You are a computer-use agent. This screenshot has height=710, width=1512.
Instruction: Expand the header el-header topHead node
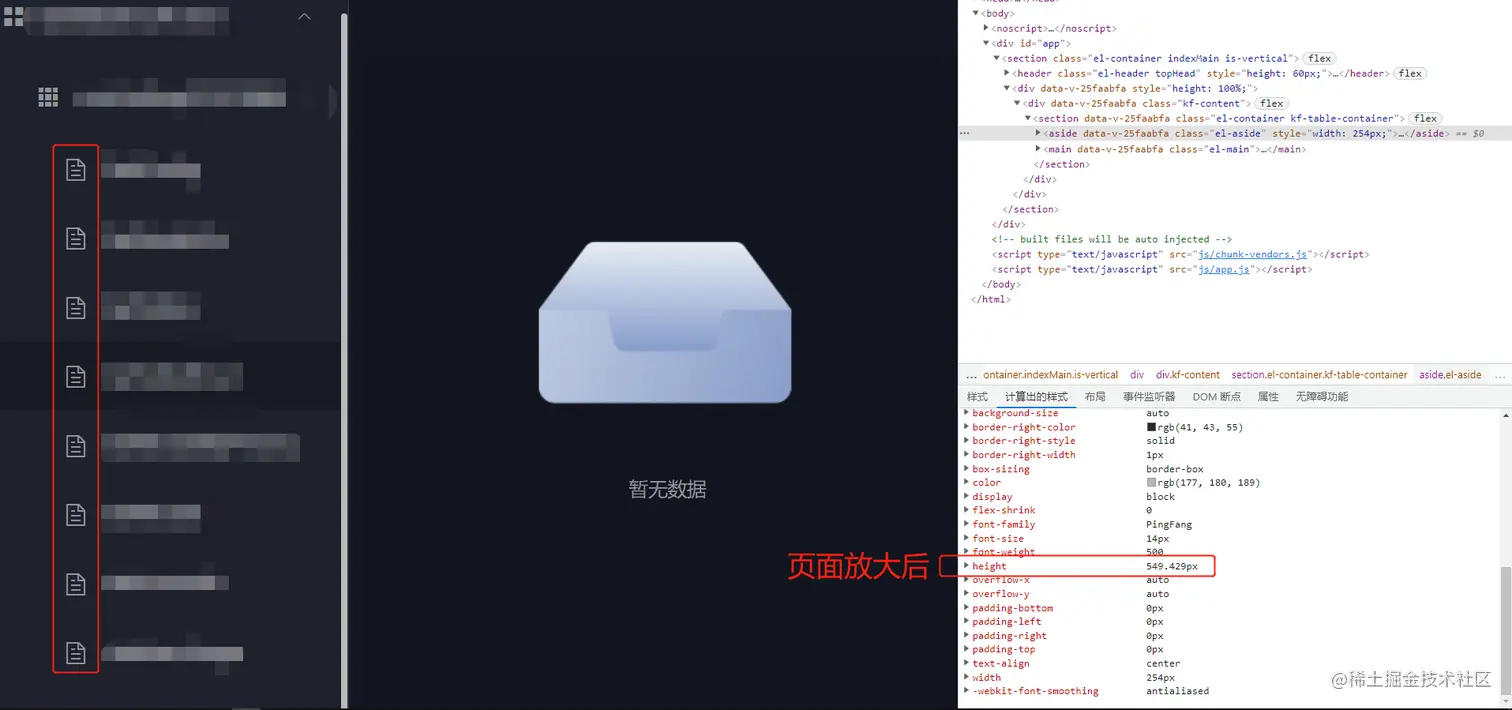(x=1007, y=73)
